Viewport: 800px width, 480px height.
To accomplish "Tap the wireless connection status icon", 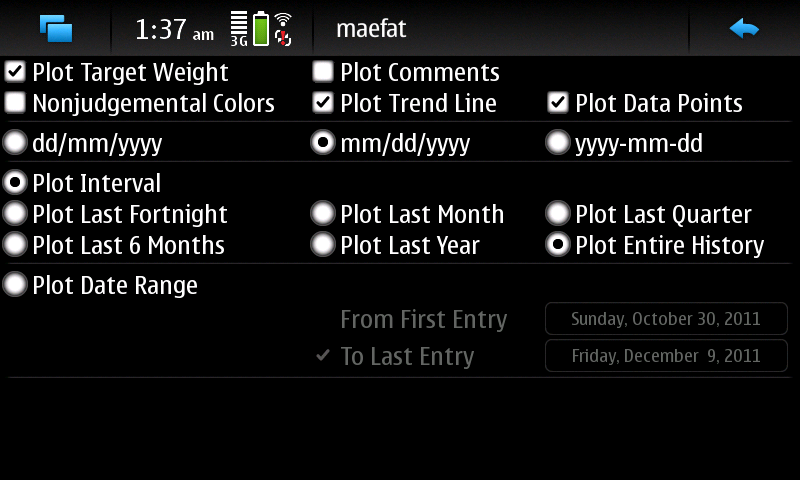I will pos(283,29).
